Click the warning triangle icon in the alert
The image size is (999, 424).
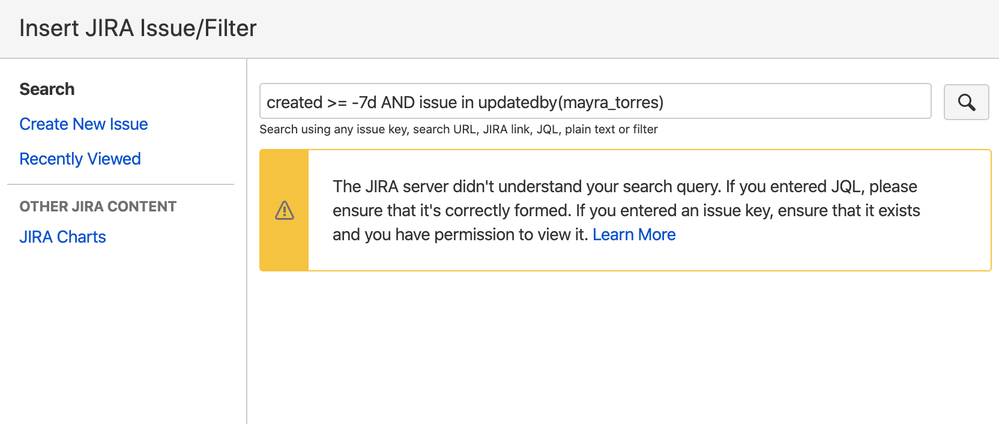[x=284, y=210]
